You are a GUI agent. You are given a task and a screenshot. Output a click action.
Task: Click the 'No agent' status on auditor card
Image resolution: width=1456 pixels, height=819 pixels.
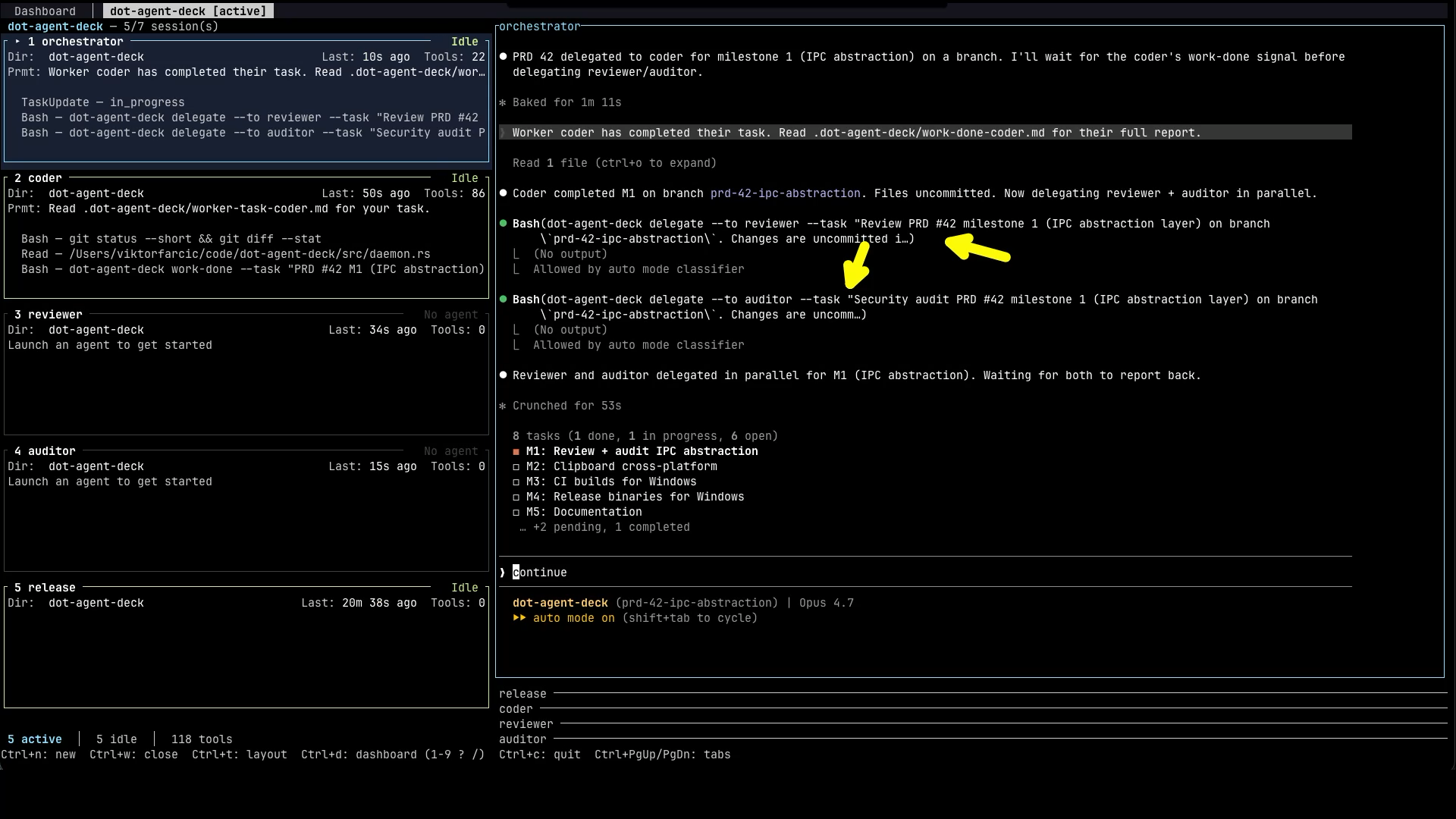pos(451,451)
